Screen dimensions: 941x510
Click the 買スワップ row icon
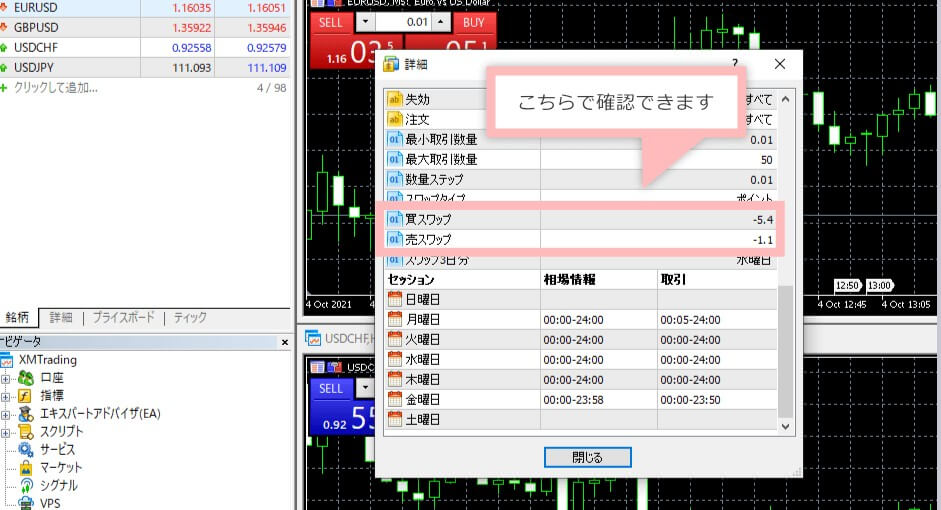tap(394, 219)
